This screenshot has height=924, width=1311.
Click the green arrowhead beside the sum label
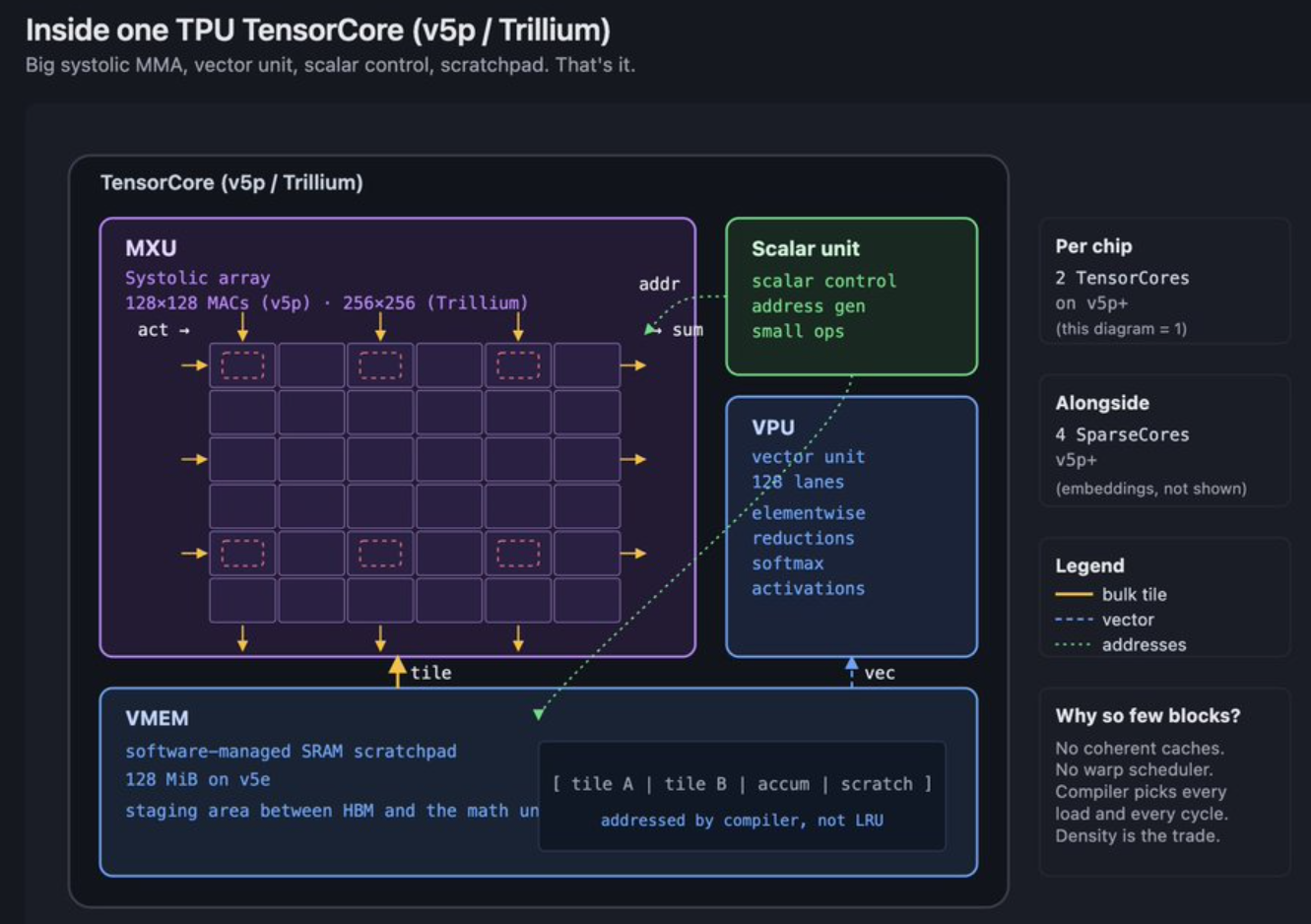[x=650, y=330]
